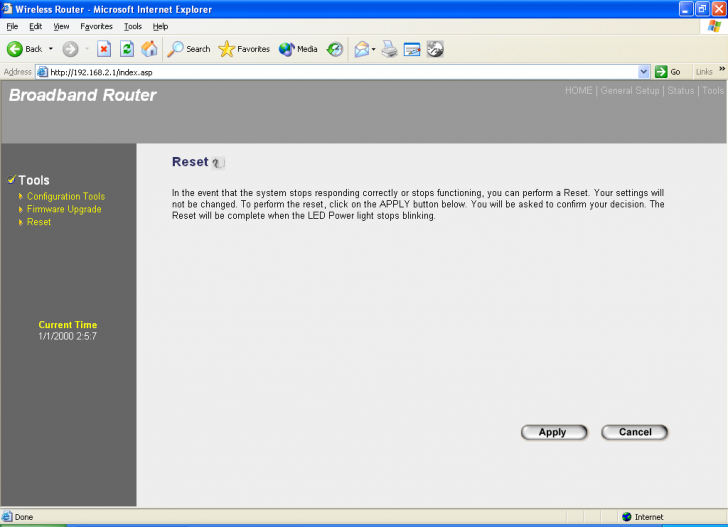Viewport: 728px width, 527px height.
Task: Click the help icon beside Reset heading
Action: click(x=218, y=163)
